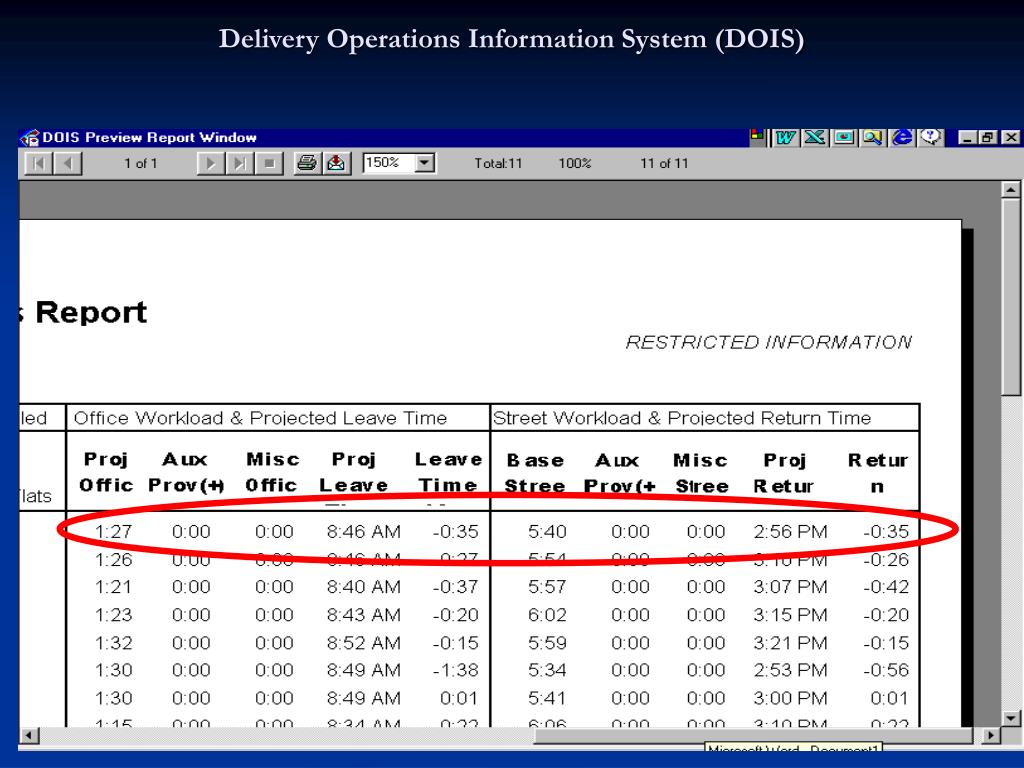Click the stop loading button in toolbar
This screenshot has width=1024, height=768.
[x=268, y=163]
